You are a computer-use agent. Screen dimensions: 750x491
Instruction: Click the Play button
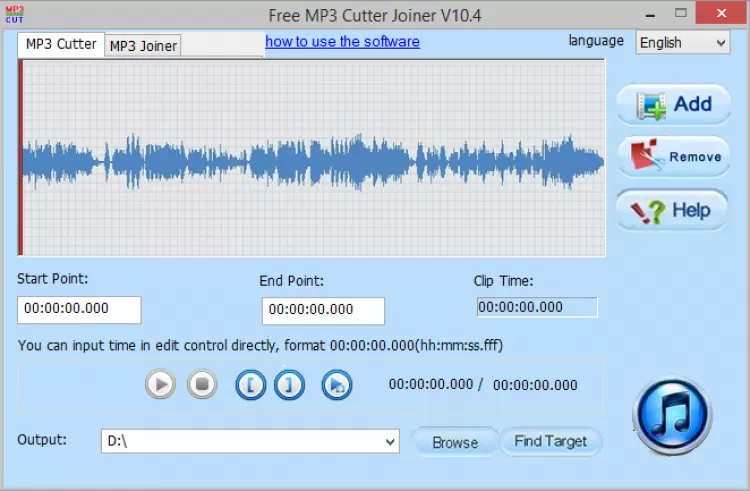coord(160,384)
